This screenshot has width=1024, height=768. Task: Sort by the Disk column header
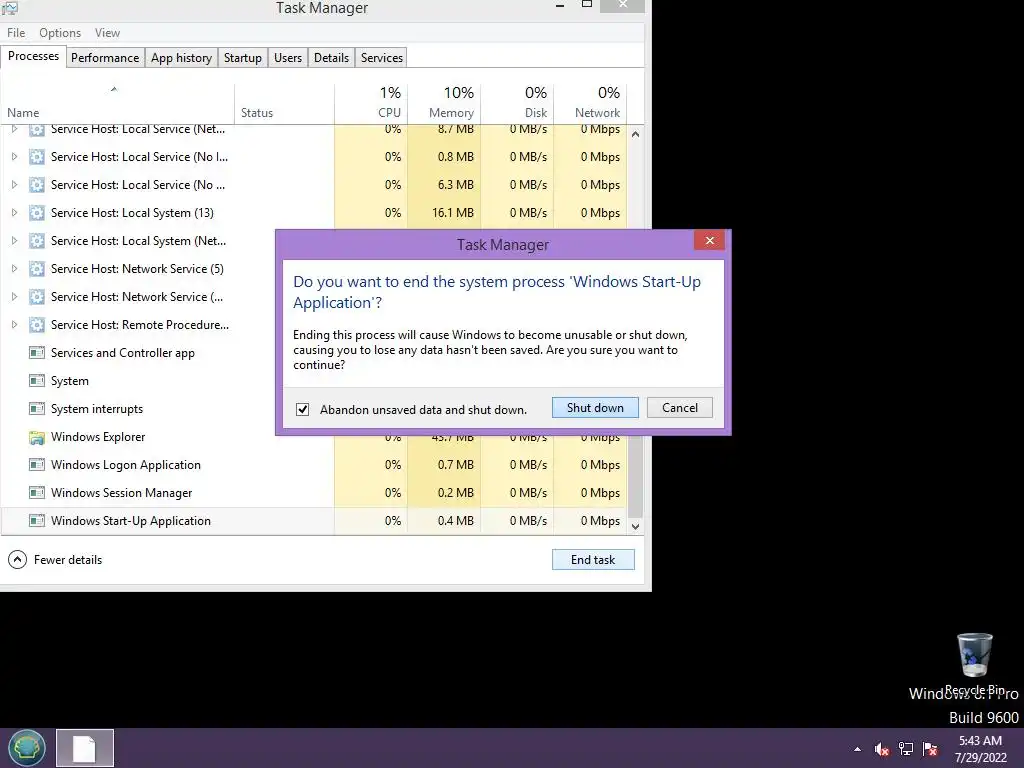coord(517,104)
